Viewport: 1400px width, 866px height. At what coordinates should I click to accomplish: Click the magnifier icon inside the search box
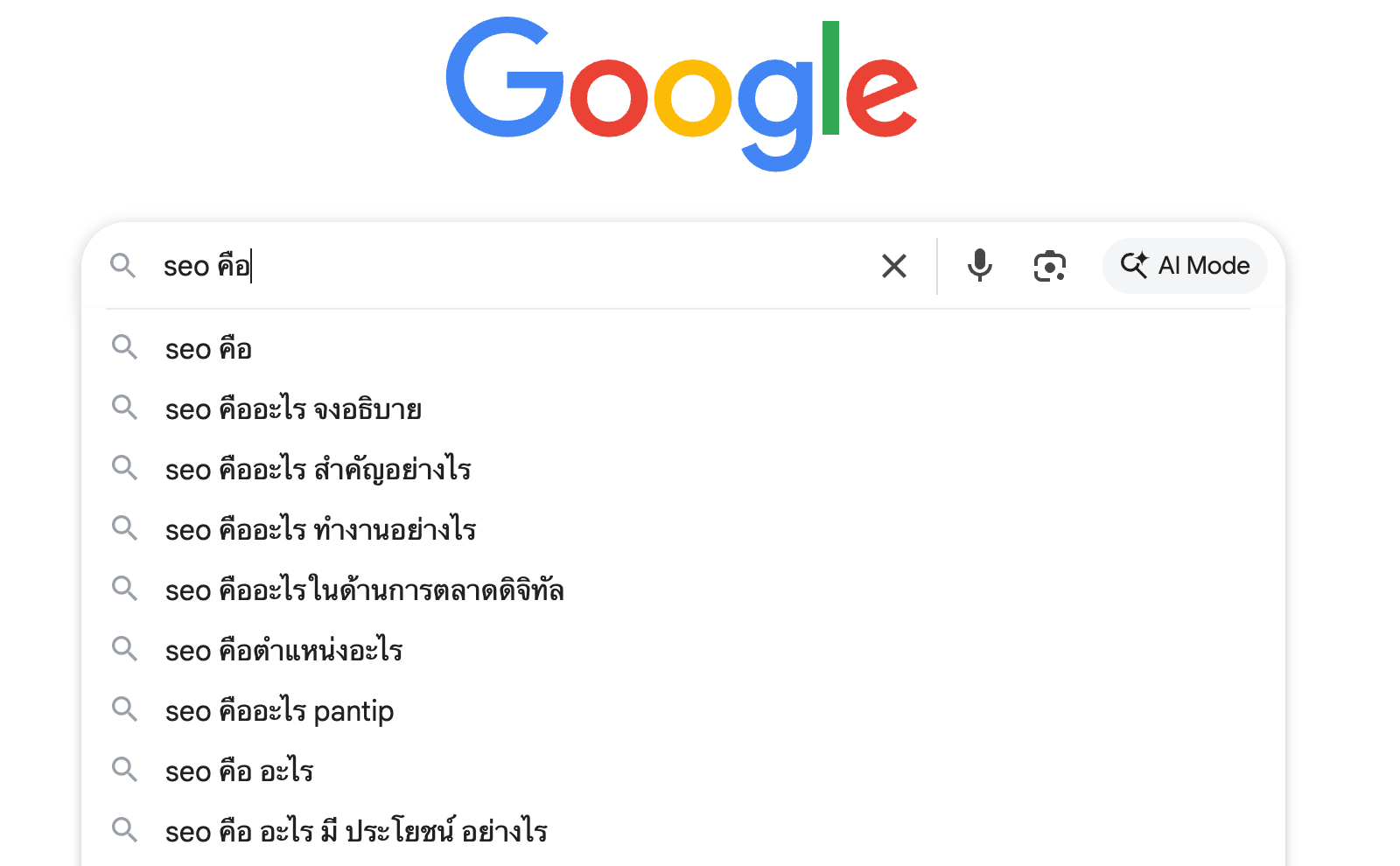(123, 266)
